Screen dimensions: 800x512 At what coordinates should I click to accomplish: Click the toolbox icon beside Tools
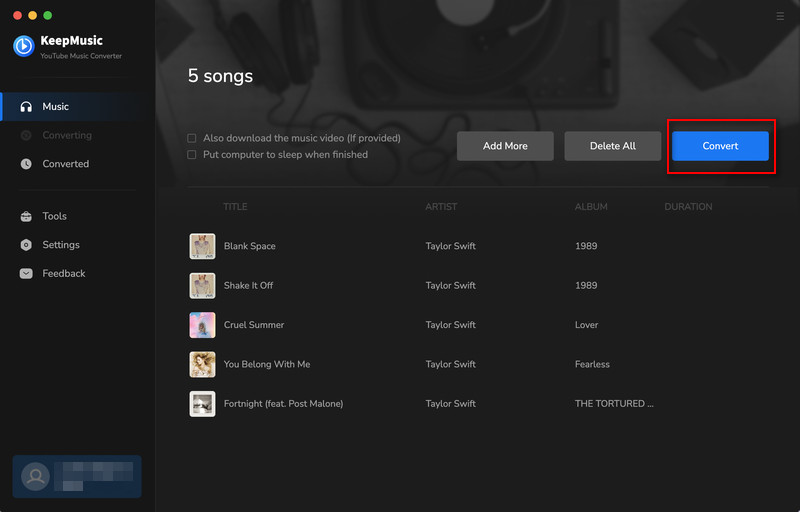tap(26, 216)
